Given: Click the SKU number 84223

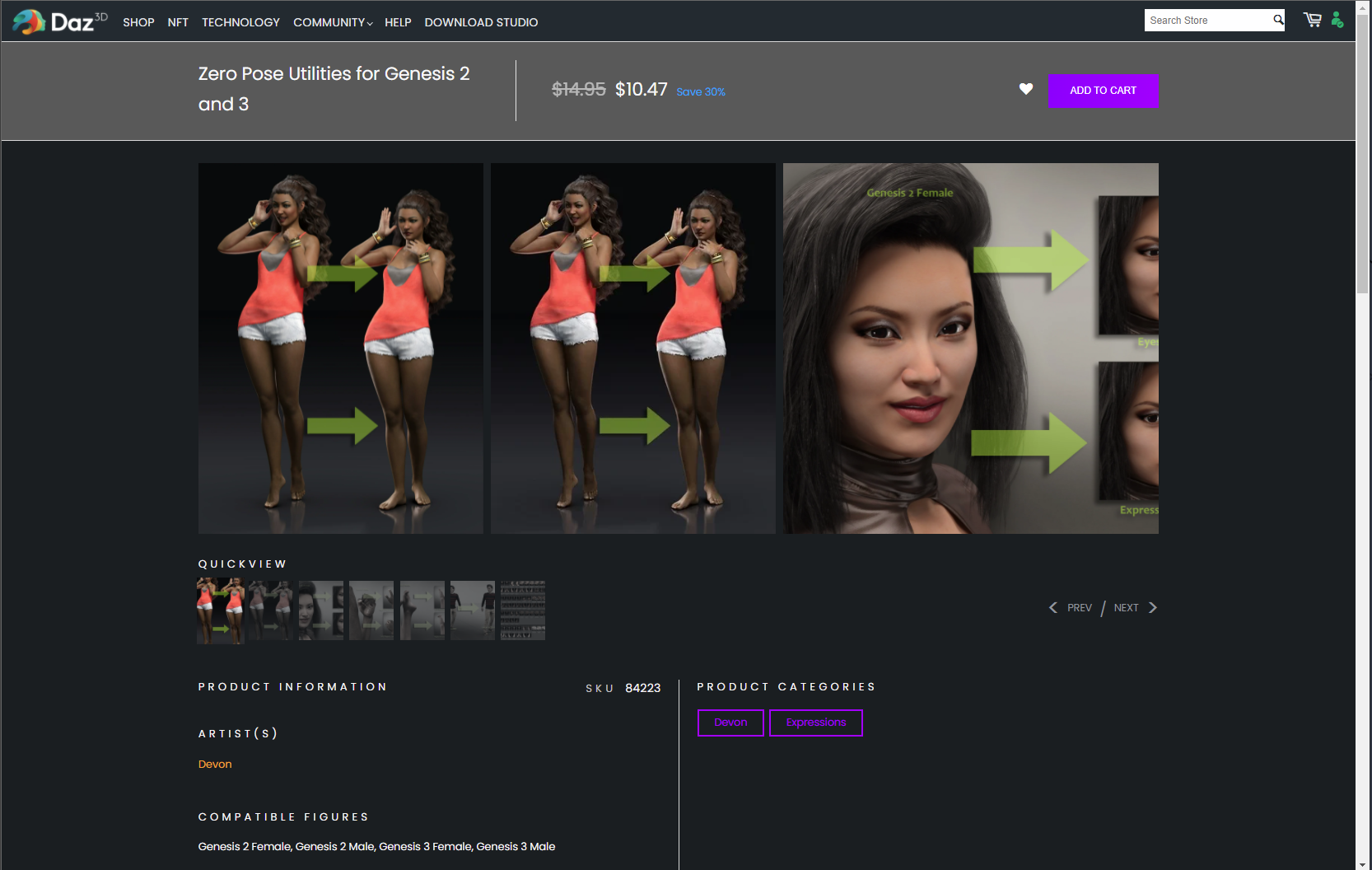Looking at the screenshot, I should pos(643,688).
